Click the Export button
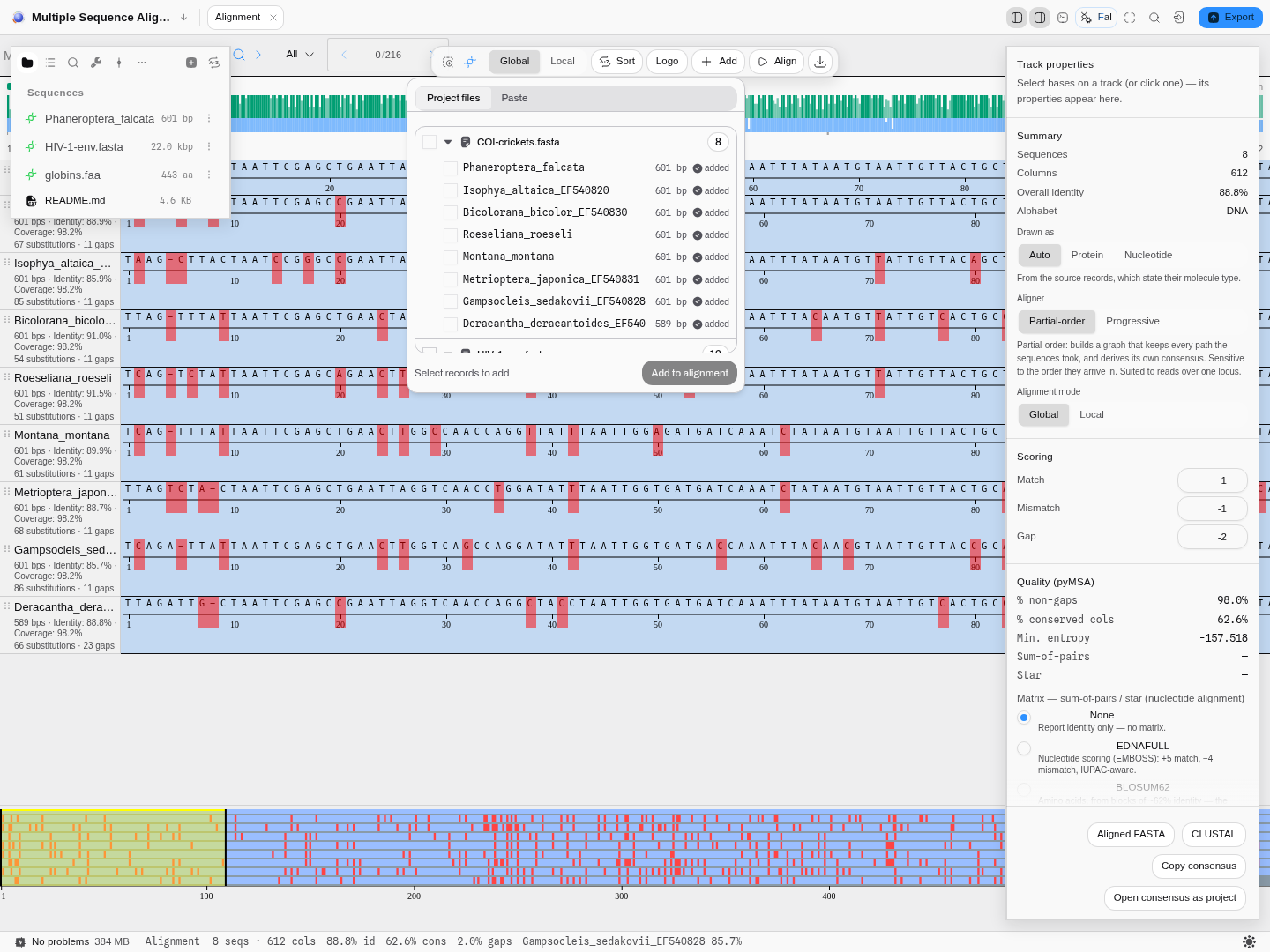 [1230, 18]
